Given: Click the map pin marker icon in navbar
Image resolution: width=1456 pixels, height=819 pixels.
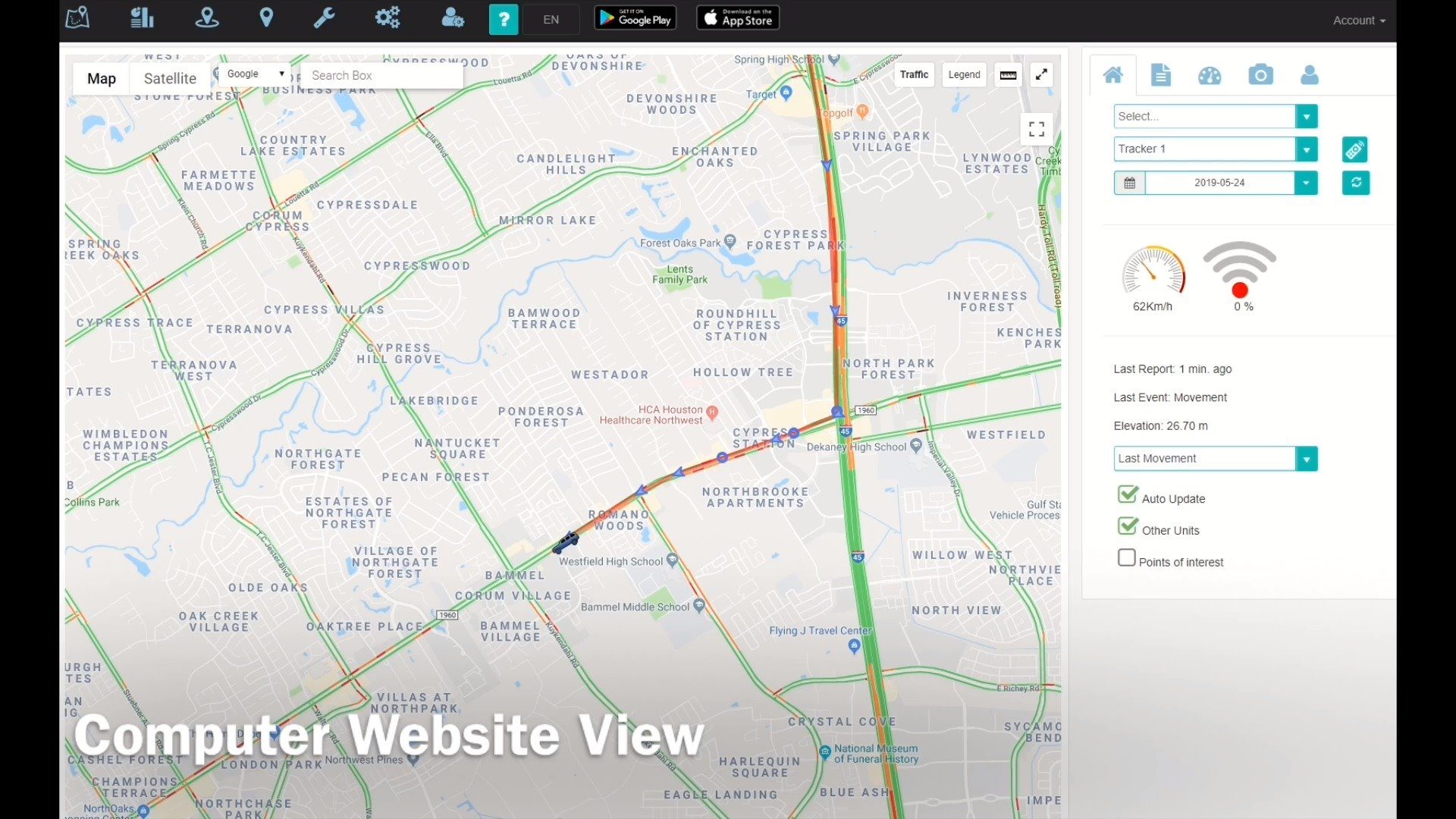Looking at the screenshot, I should tap(266, 18).
